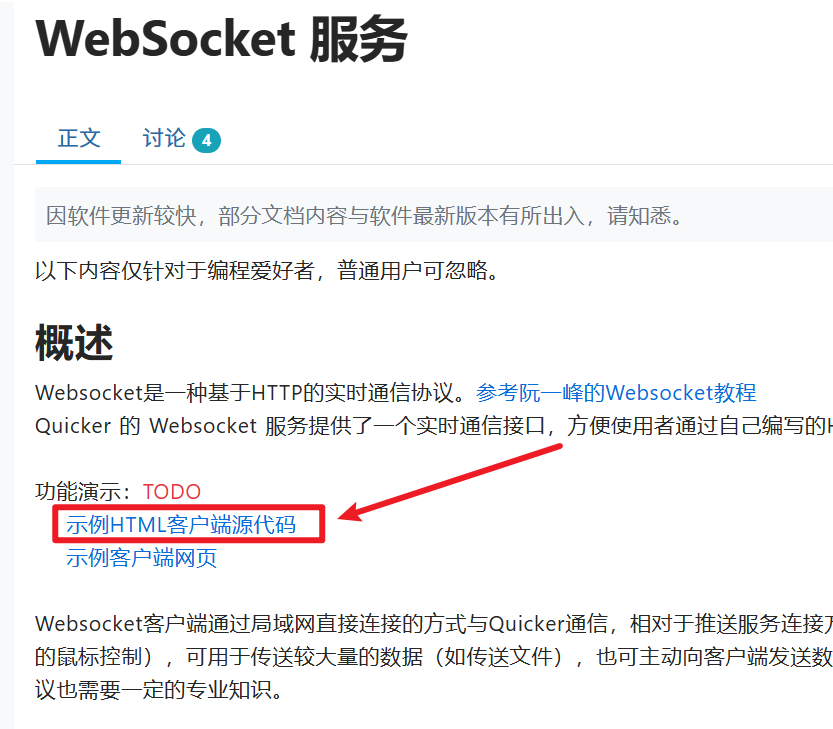Click the line starting Quicker 的 Websocket 服务
The height and width of the screenshot is (729, 833).
pyautogui.click(x=434, y=426)
